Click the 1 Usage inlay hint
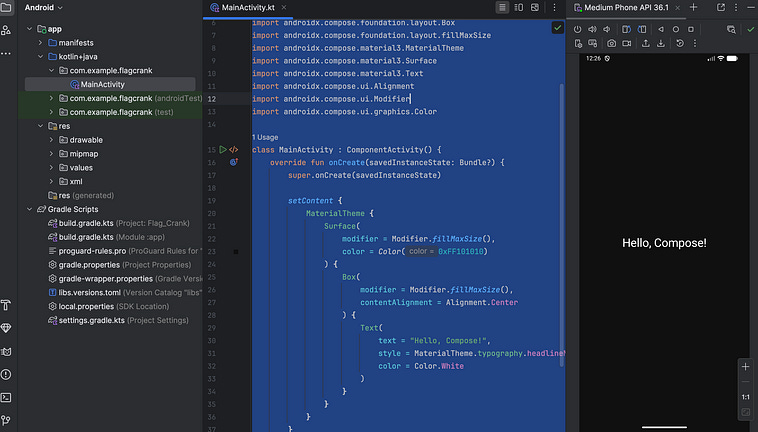The image size is (758, 432). (265, 137)
